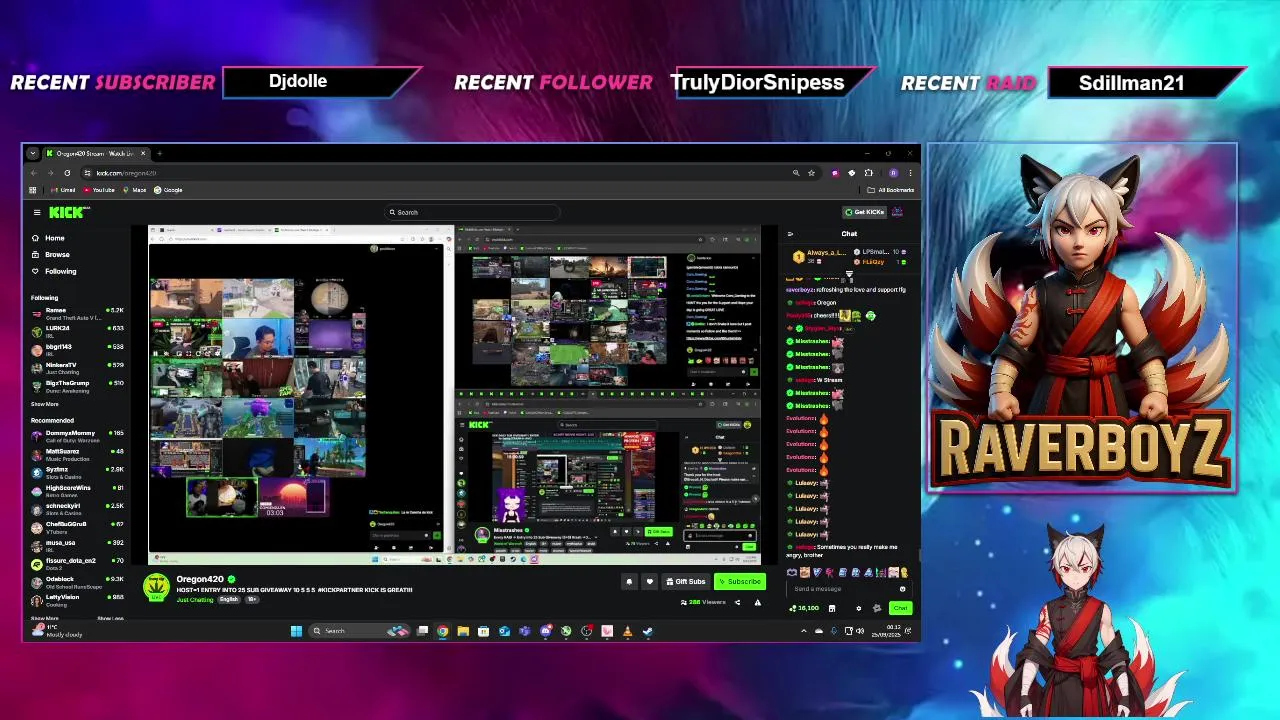This screenshot has height=720, width=1280.
Task: Open schneckyirl recommended channel
Action: (x=78, y=508)
